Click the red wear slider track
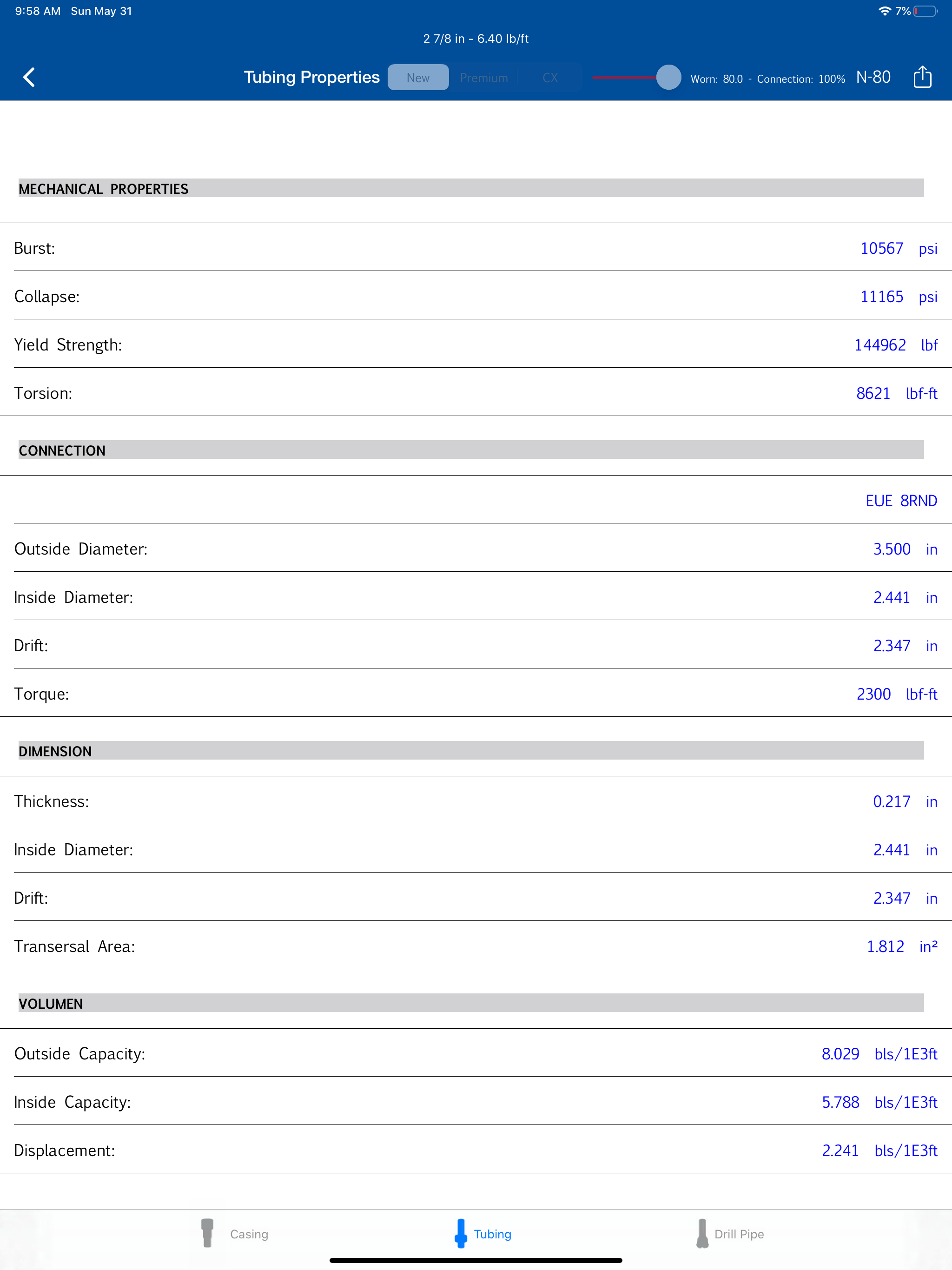Screen dimensions: 952x1270 pyautogui.click(x=624, y=77)
